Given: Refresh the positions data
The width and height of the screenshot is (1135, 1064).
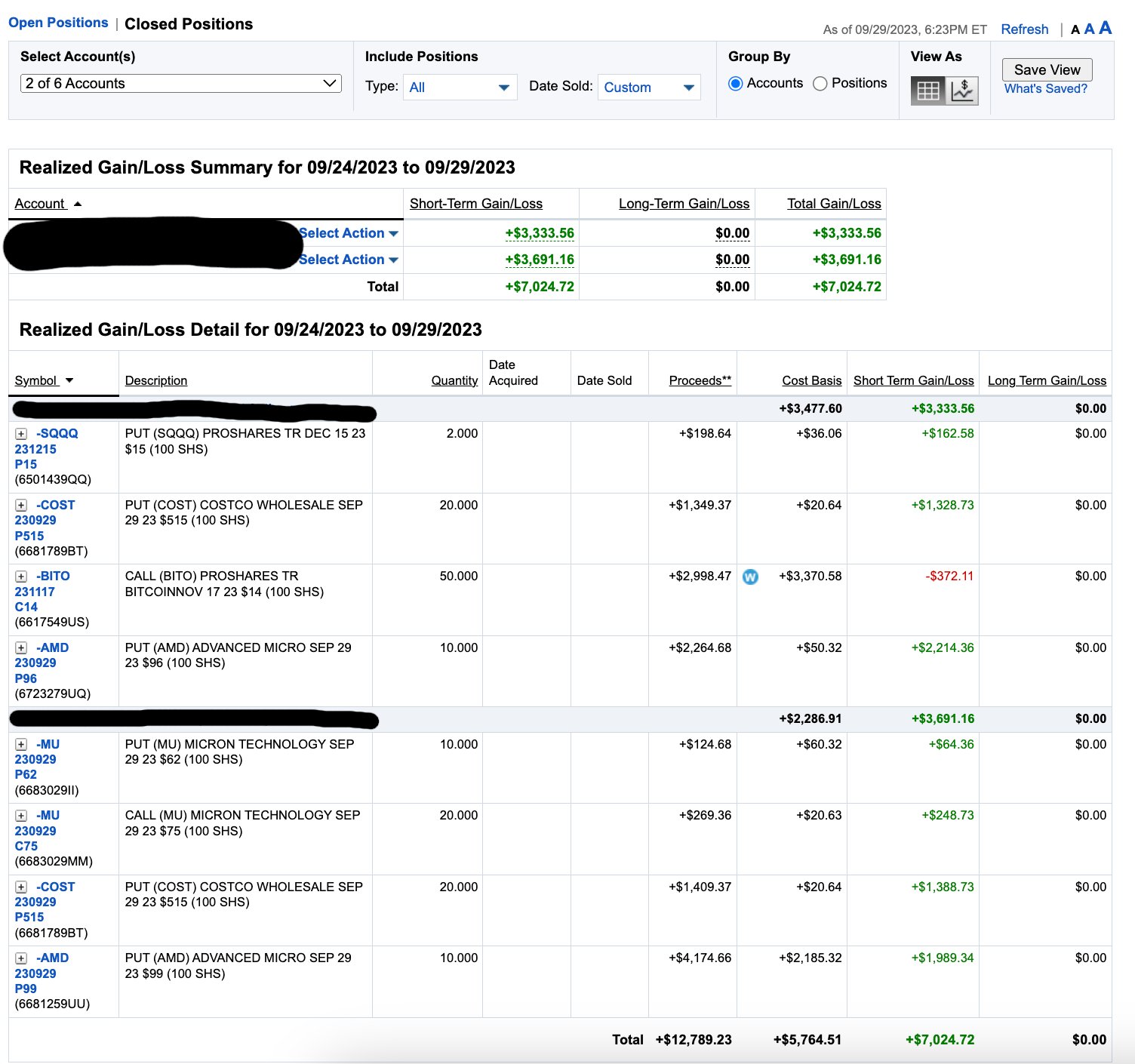Looking at the screenshot, I should 1024,29.
